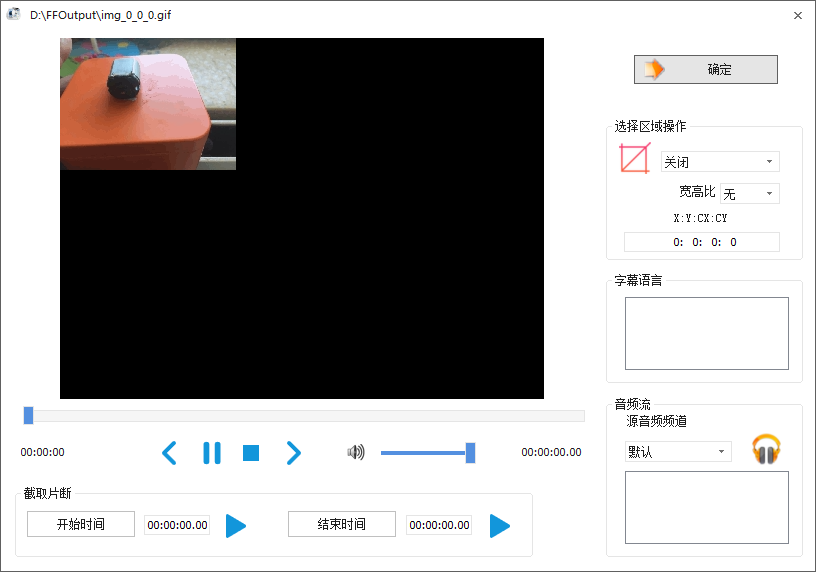Viewport: 816px width, 572px height.
Task: Play from the end time with its arrow
Action: [x=500, y=526]
